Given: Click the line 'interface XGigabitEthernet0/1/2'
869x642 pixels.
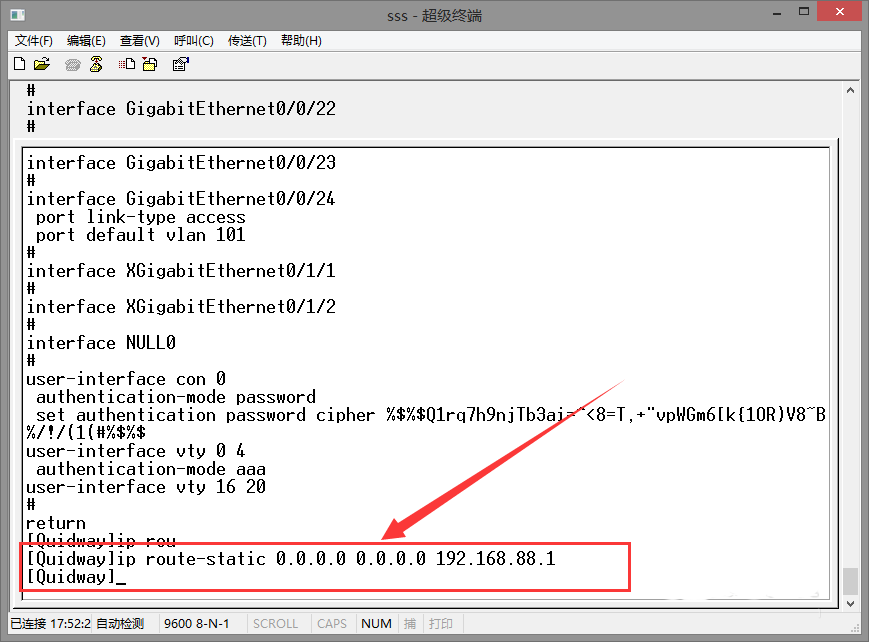Looking at the screenshot, I should (181, 307).
